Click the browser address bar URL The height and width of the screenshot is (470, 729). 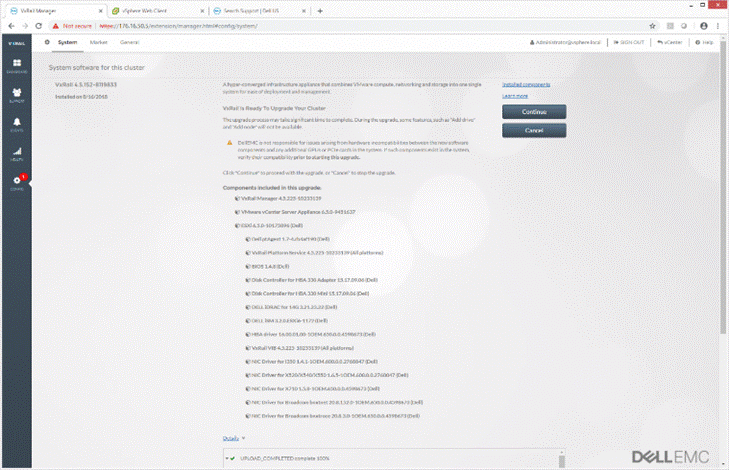click(179, 26)
